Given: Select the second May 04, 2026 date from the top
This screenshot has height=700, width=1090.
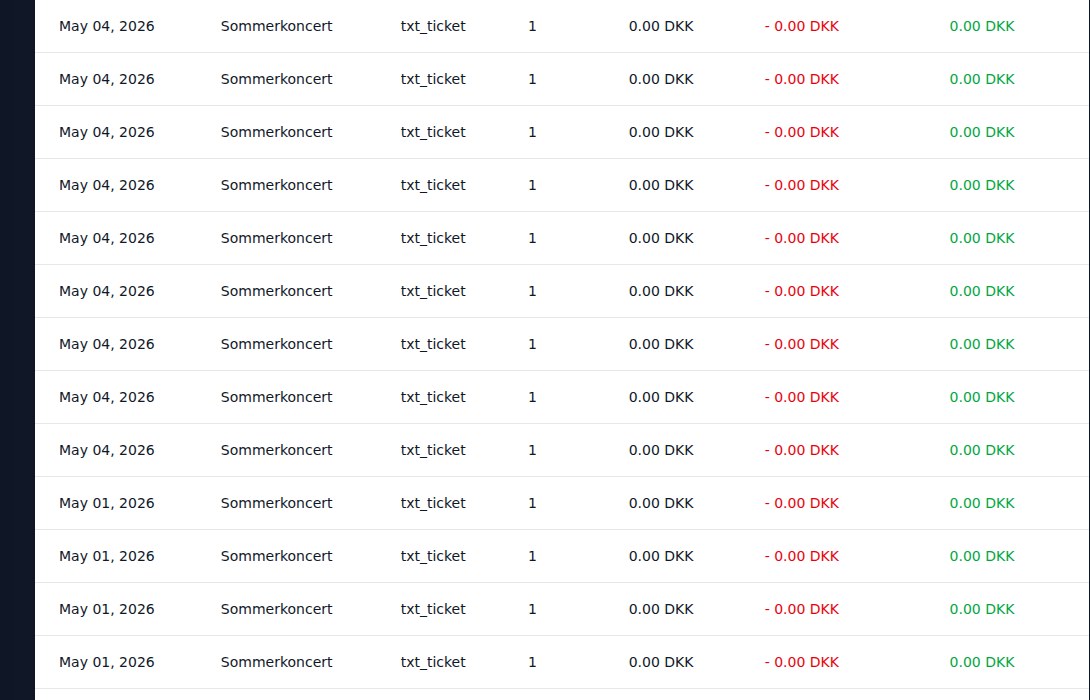Looking at the screenshot, I should (106, 79).
